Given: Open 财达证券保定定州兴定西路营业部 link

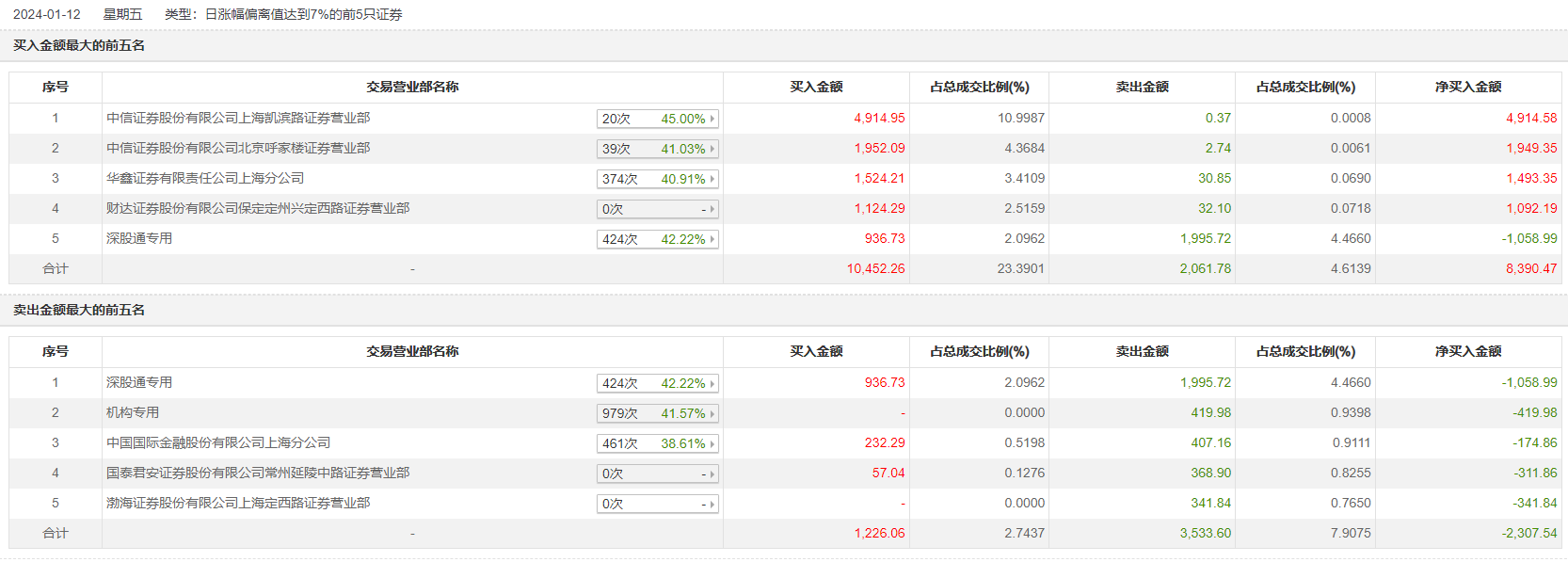Looking at the screenshot, I should pyautogui.click(x=258, y=208).
